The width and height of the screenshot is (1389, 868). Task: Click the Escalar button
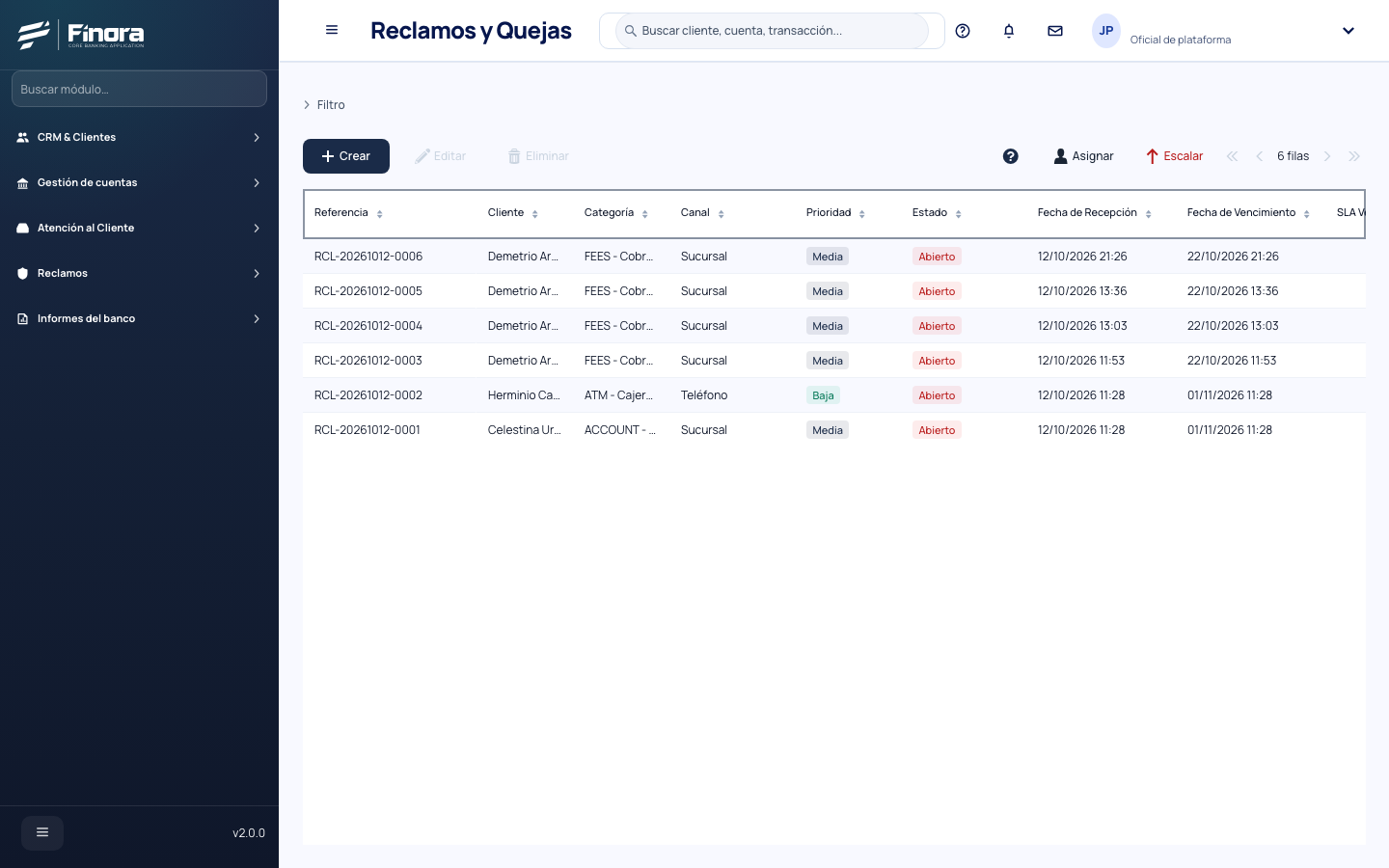click(x=1174, y=156)
